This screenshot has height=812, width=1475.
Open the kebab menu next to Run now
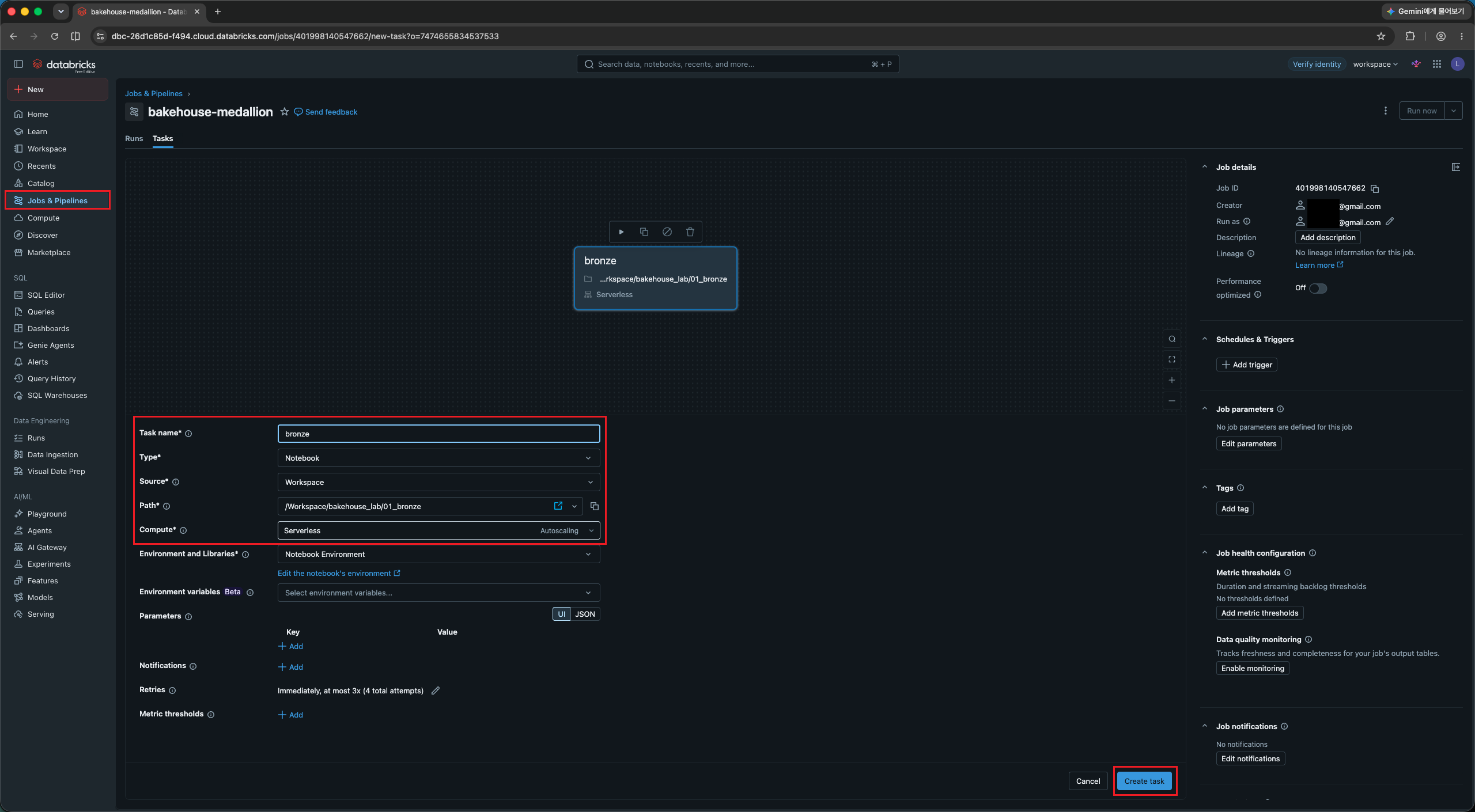pyautogui.click(x=1386, y=111)
